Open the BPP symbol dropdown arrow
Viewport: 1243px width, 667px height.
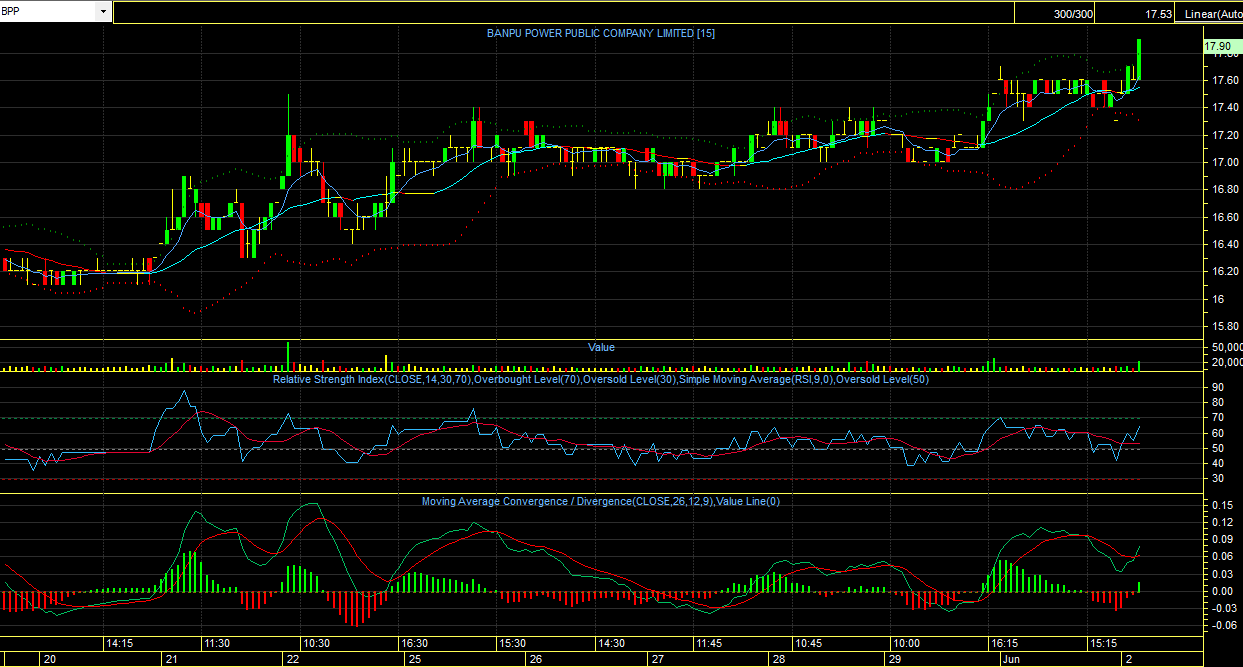[x=104, y=12]
